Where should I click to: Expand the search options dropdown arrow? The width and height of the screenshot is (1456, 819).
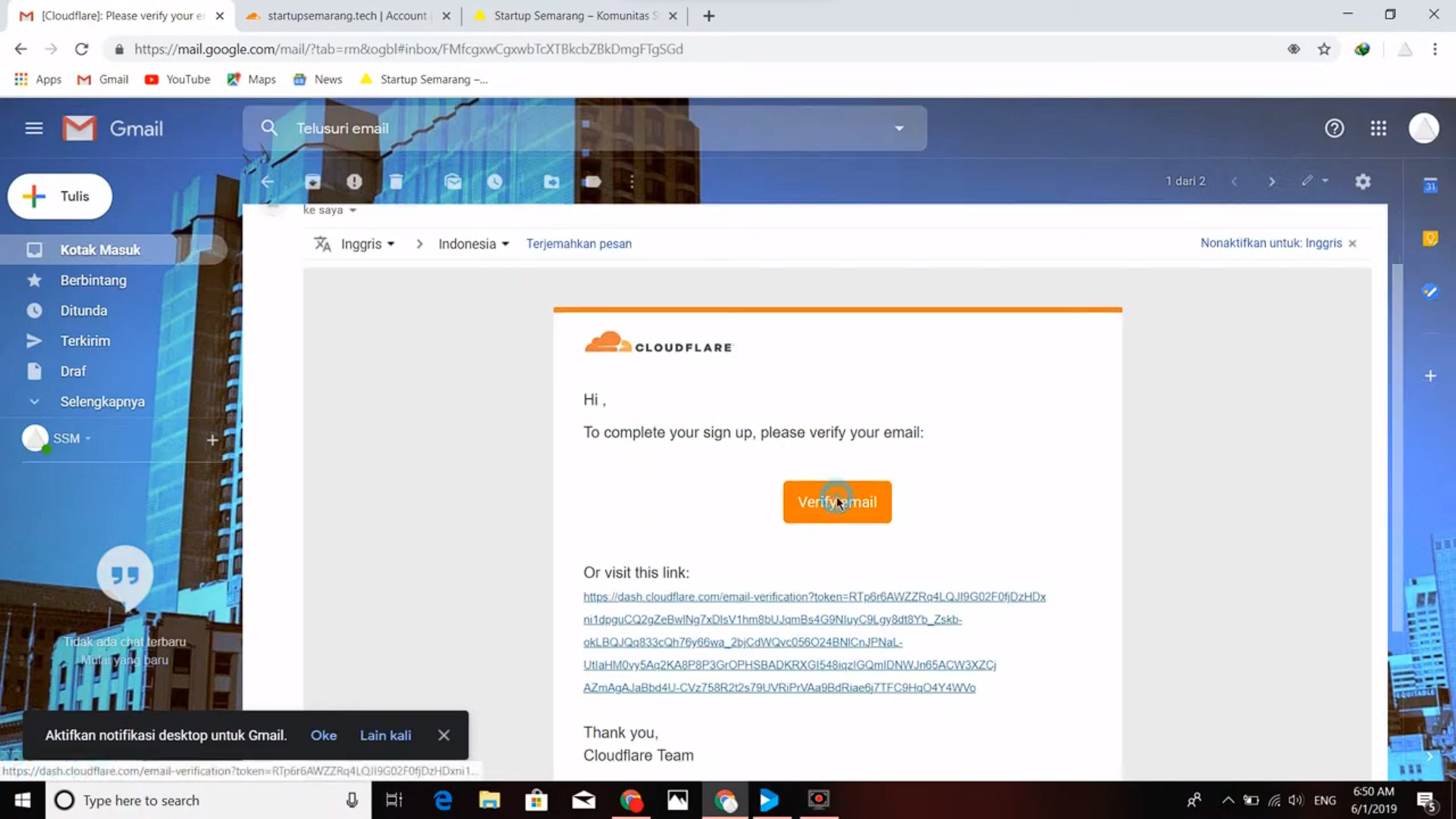tap(899, 128)
